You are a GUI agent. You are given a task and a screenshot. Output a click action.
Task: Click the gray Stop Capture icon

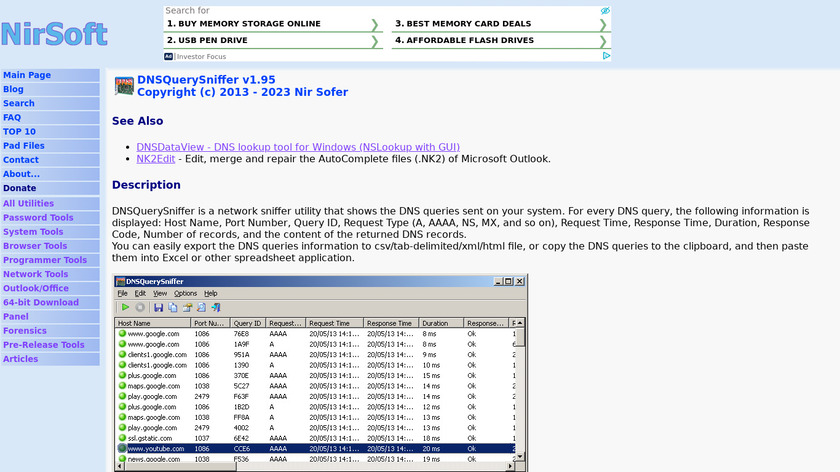[x=140, y=307]
